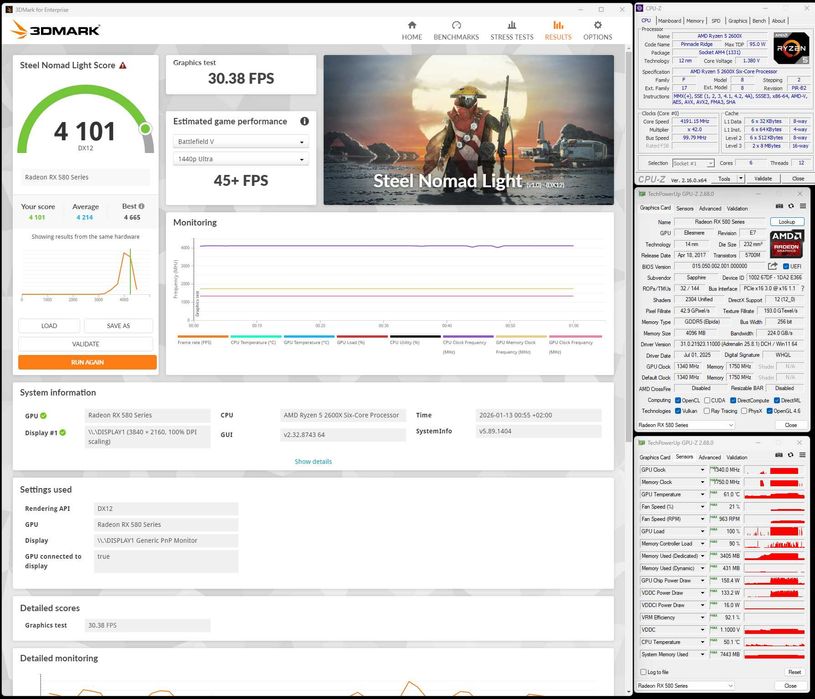
Task: Click SAVE AS button in 3DMark
Action: click(x=119, y=326)
